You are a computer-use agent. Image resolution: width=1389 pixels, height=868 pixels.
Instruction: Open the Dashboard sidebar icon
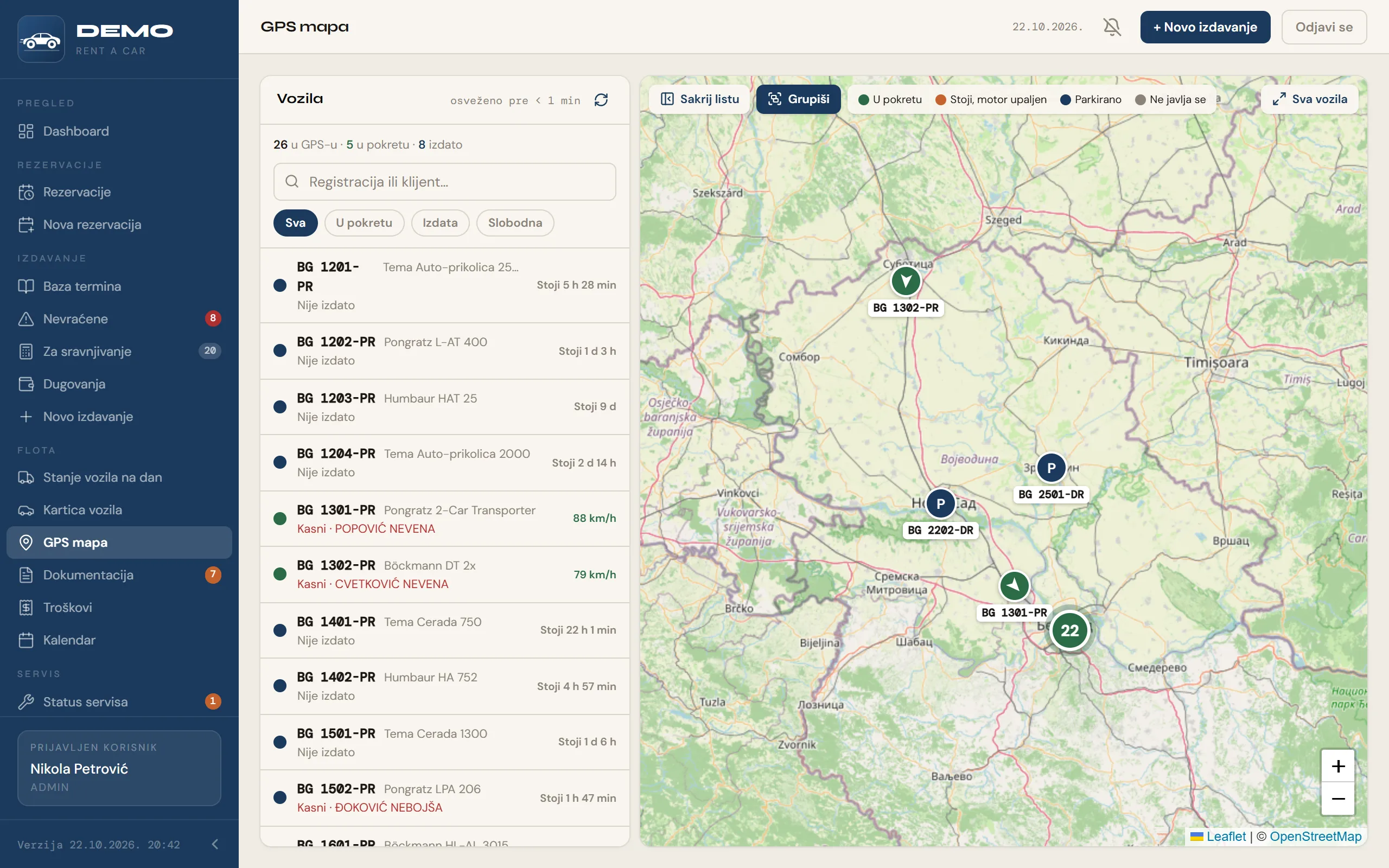coord(26,131)
